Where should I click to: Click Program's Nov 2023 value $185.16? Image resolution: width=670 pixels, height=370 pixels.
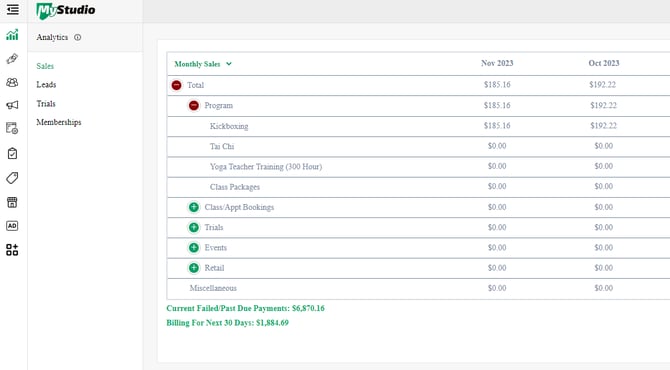coord(497,105)
